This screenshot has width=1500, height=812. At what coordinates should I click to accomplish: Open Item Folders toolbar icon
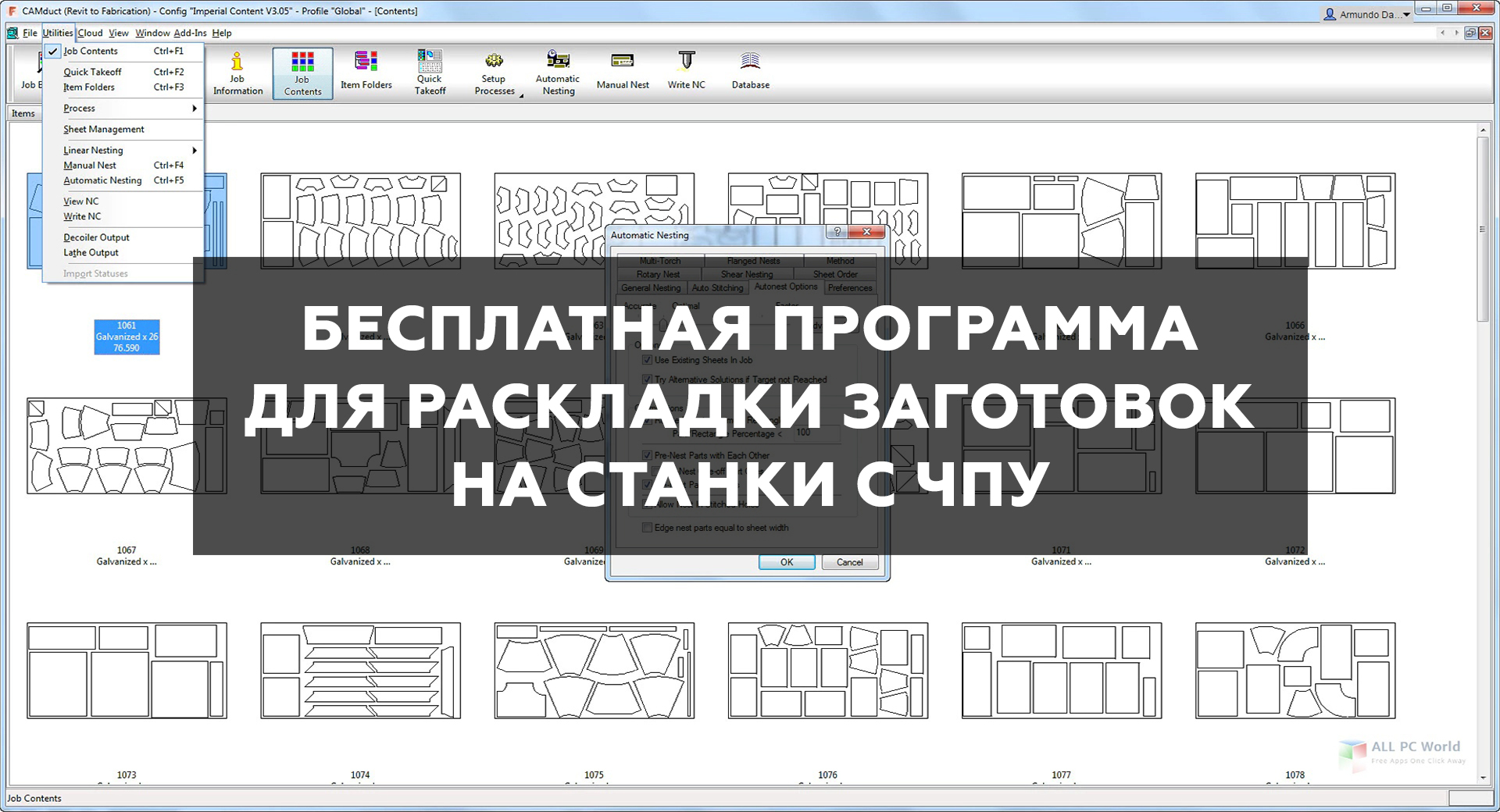366,73
